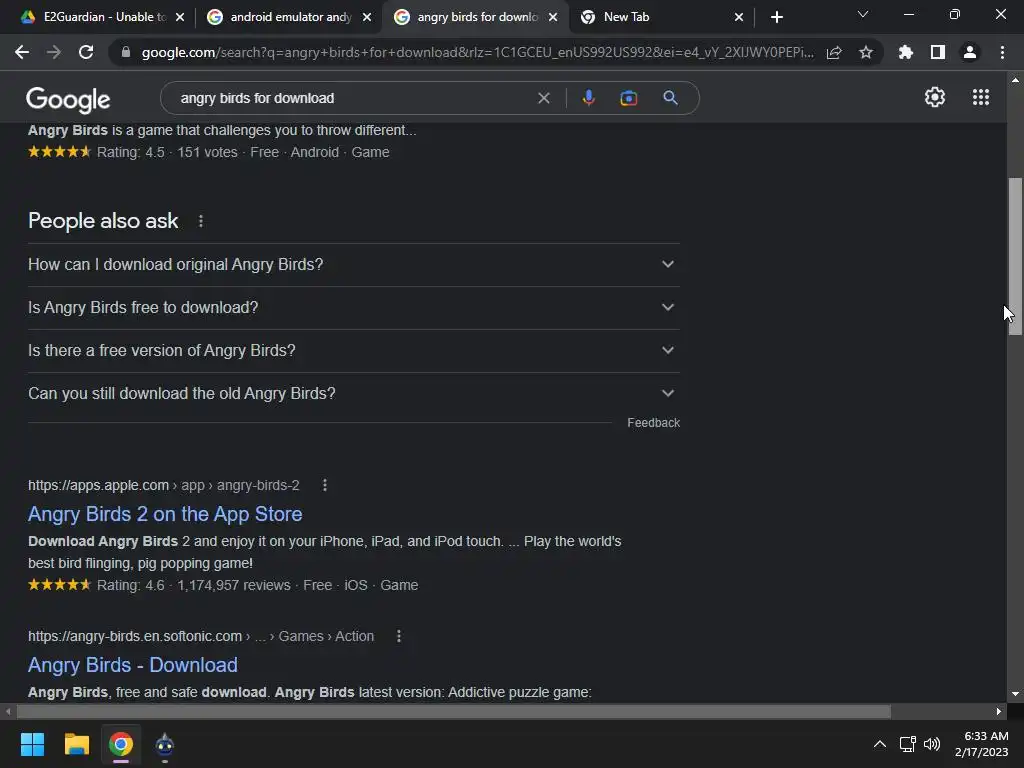Open network status tray icon
The image size is (1024, 768).
coord(907,744)
